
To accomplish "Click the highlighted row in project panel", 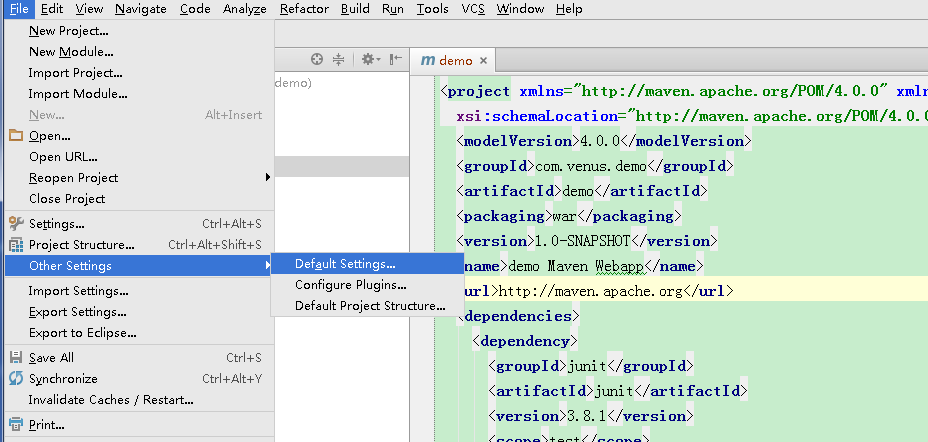I will point(341,166).
